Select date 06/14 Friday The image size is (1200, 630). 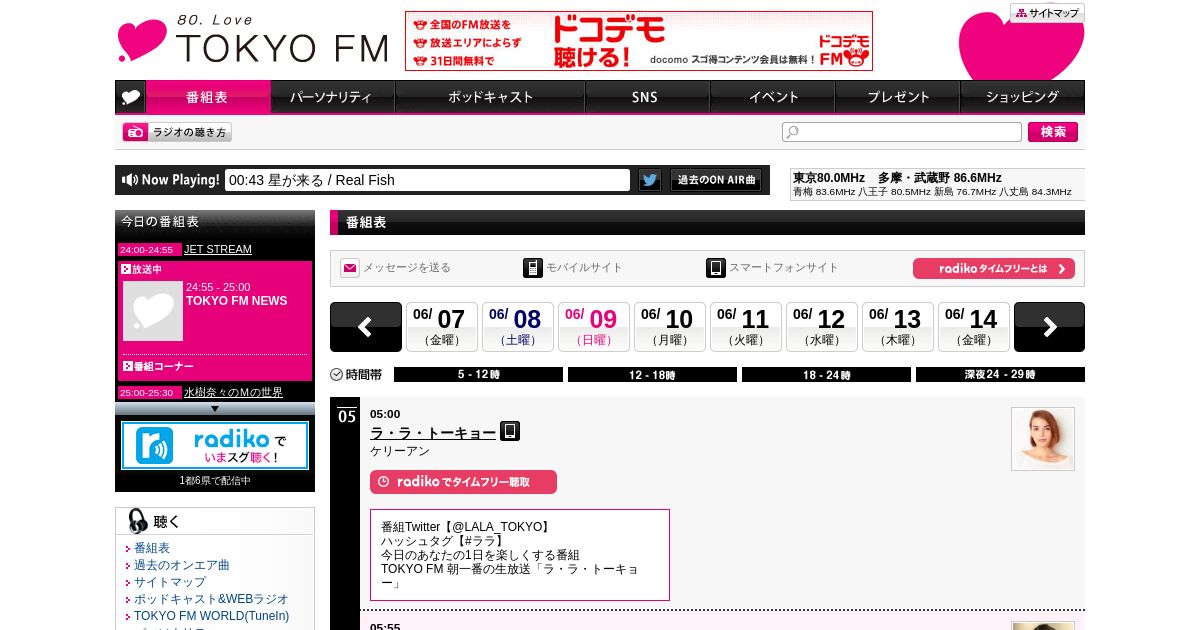click(x=974, y=327)
